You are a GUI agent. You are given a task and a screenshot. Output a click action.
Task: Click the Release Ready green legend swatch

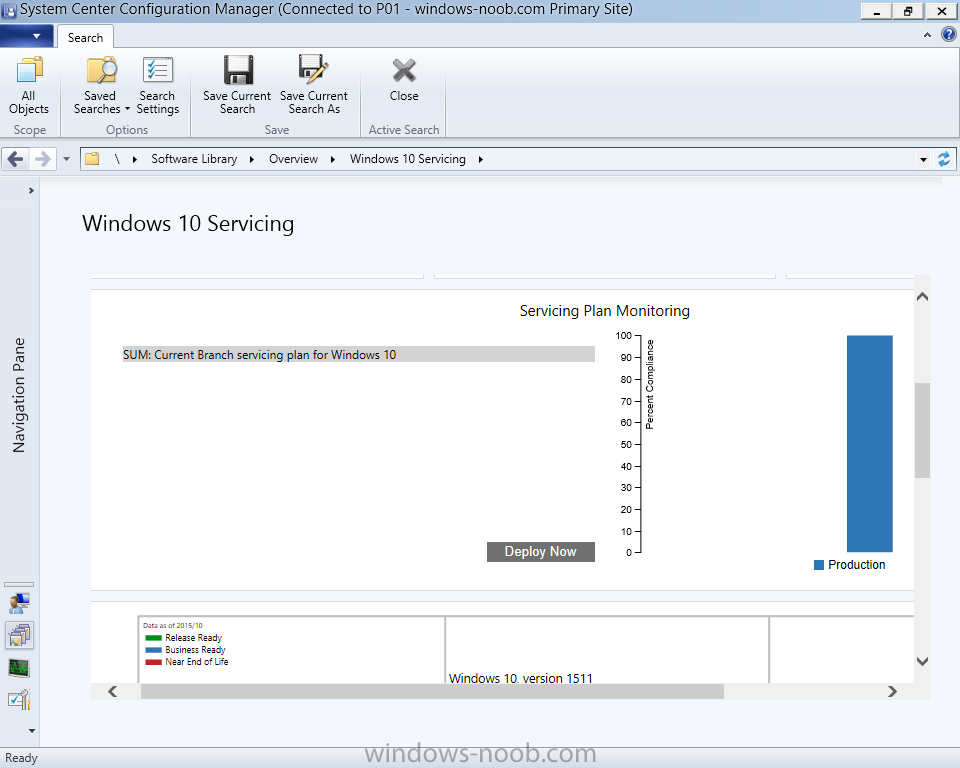point(154,638)
